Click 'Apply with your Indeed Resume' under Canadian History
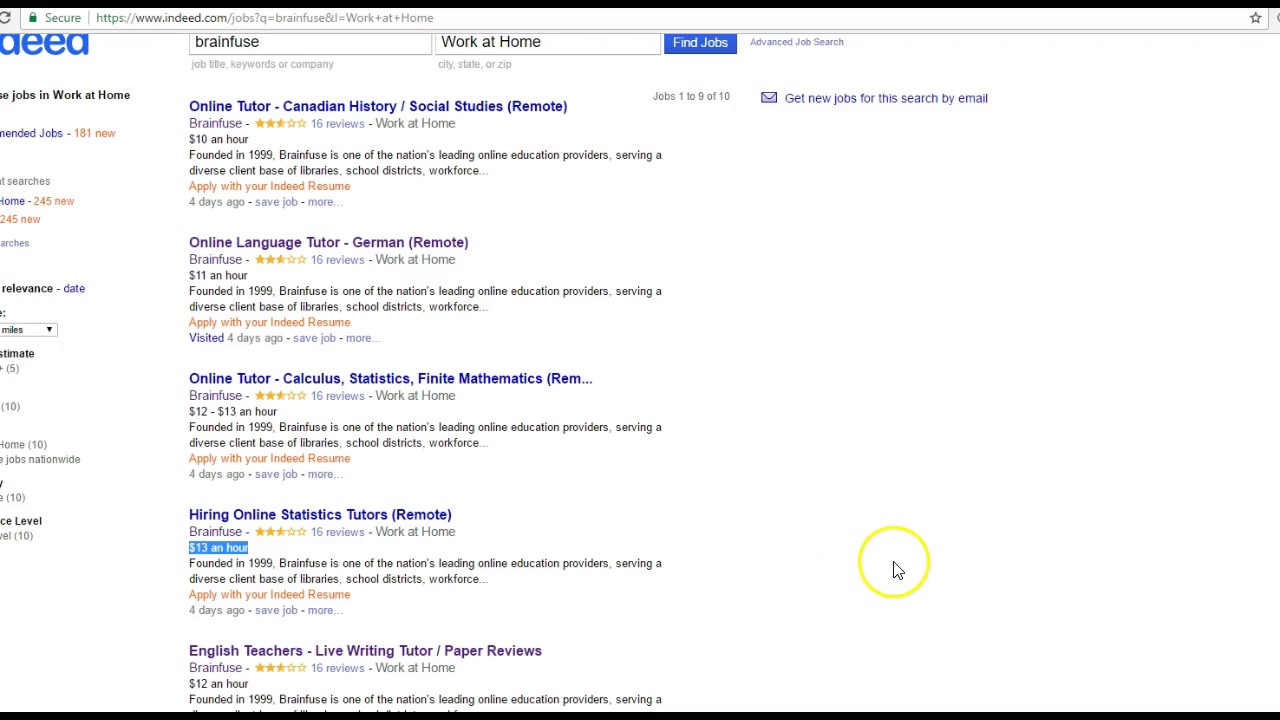The image size is (1280, 720). point(270,186)
